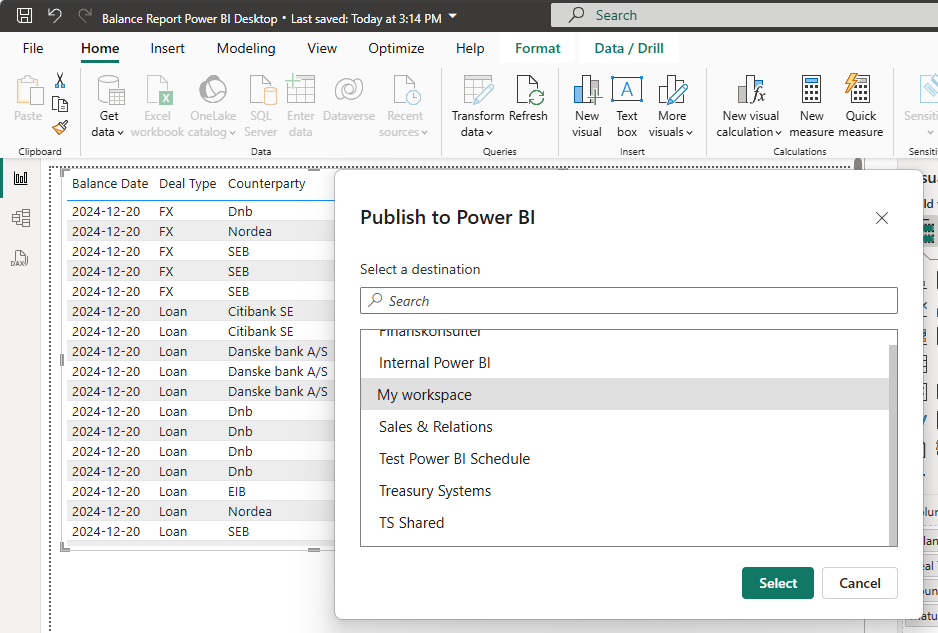The width and height of the screenshot is (938, 633).
Task: Expand the title bar save-status dropdown arrow
Action: 453,16
